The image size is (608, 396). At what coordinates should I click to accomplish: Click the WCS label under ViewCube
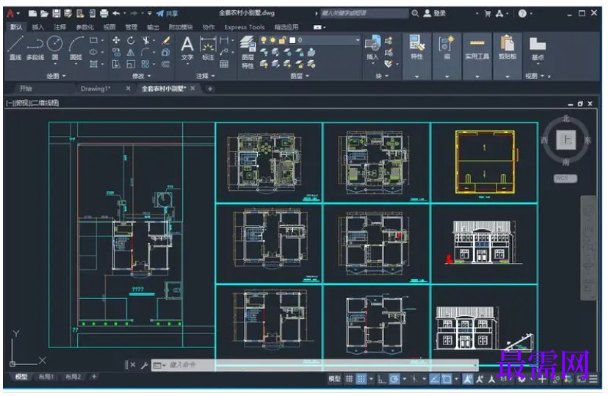tap(565, 178)
